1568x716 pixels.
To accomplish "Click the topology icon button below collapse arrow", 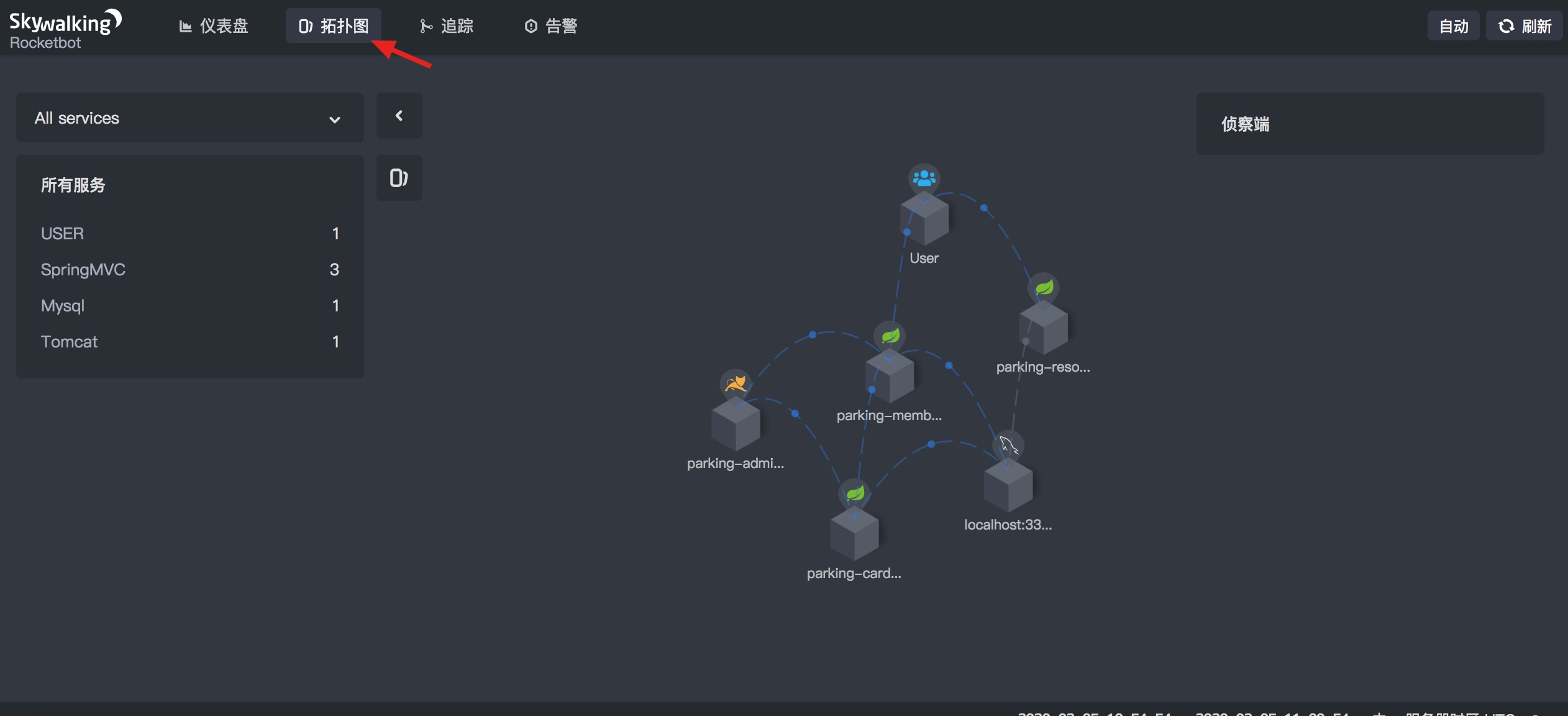I will 399,178.
